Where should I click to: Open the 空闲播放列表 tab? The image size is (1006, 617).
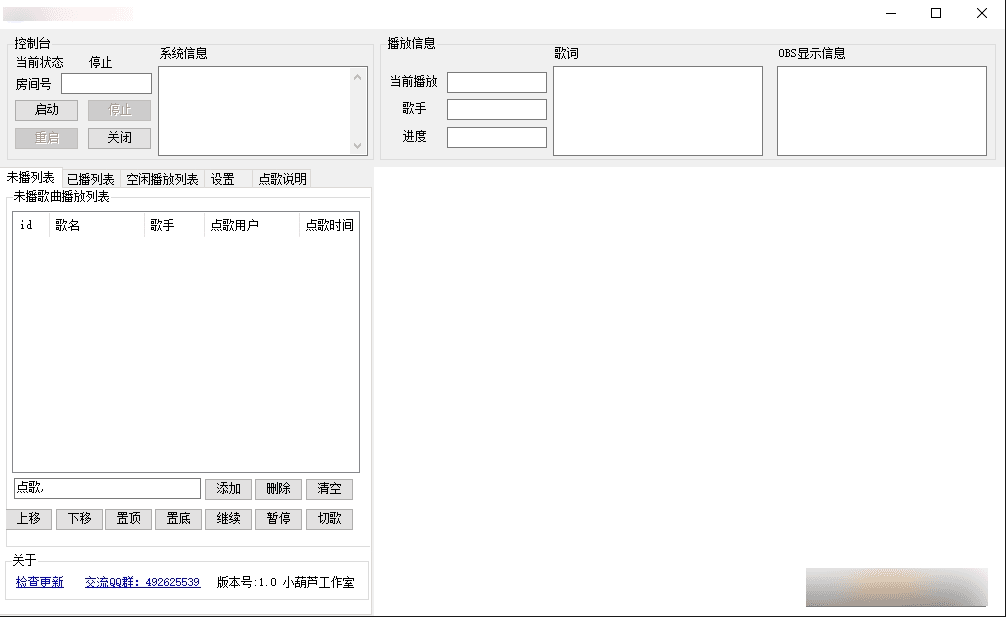[x=162, y=179]
